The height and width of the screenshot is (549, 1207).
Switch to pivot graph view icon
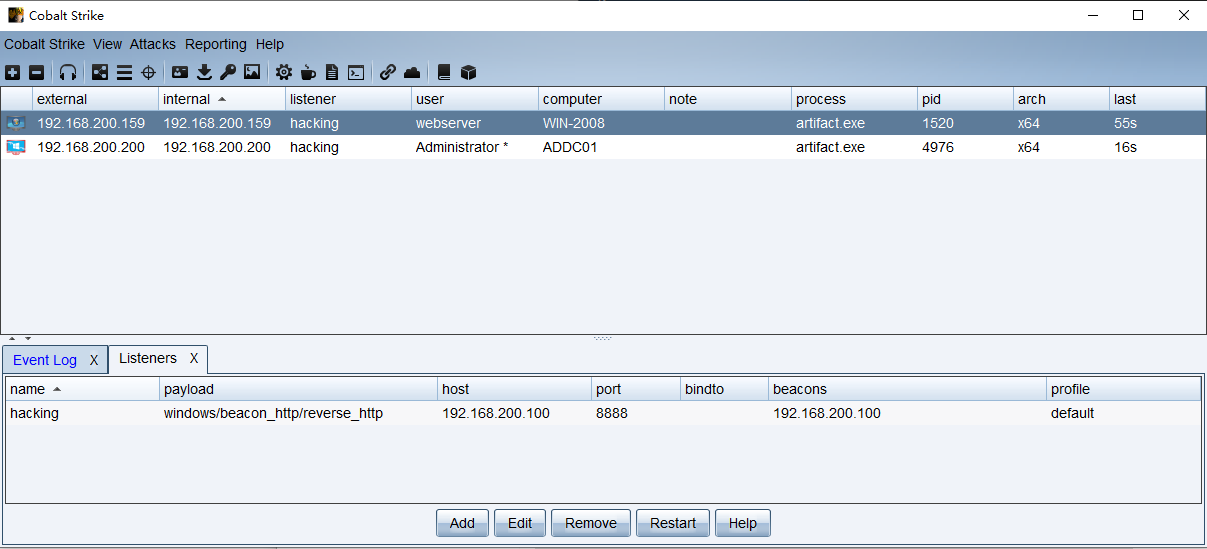(x=100, y=72)
